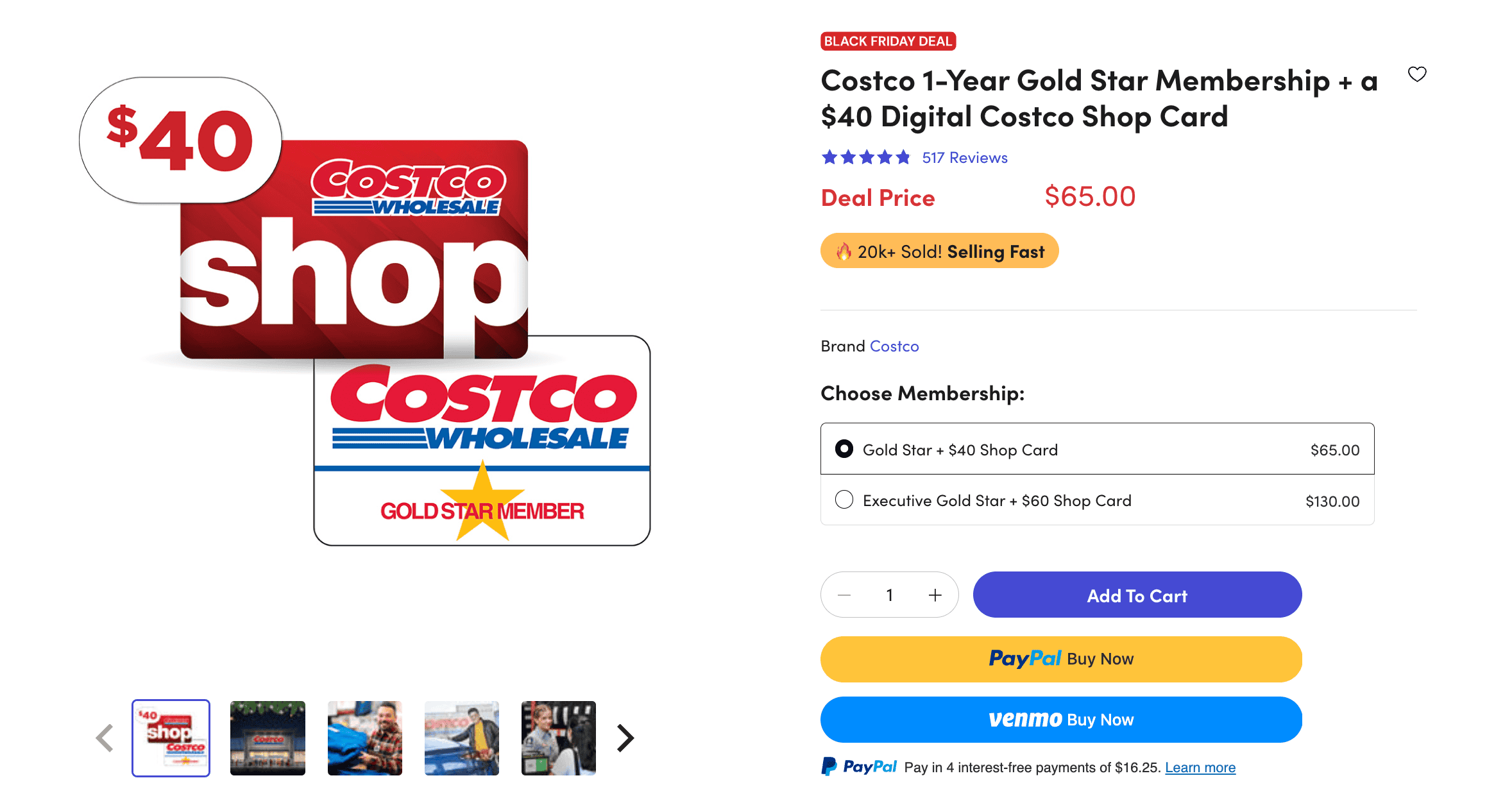Click the five-star rating icons
The width and height of the screenshot is (1487, 812).
(865, 156)
